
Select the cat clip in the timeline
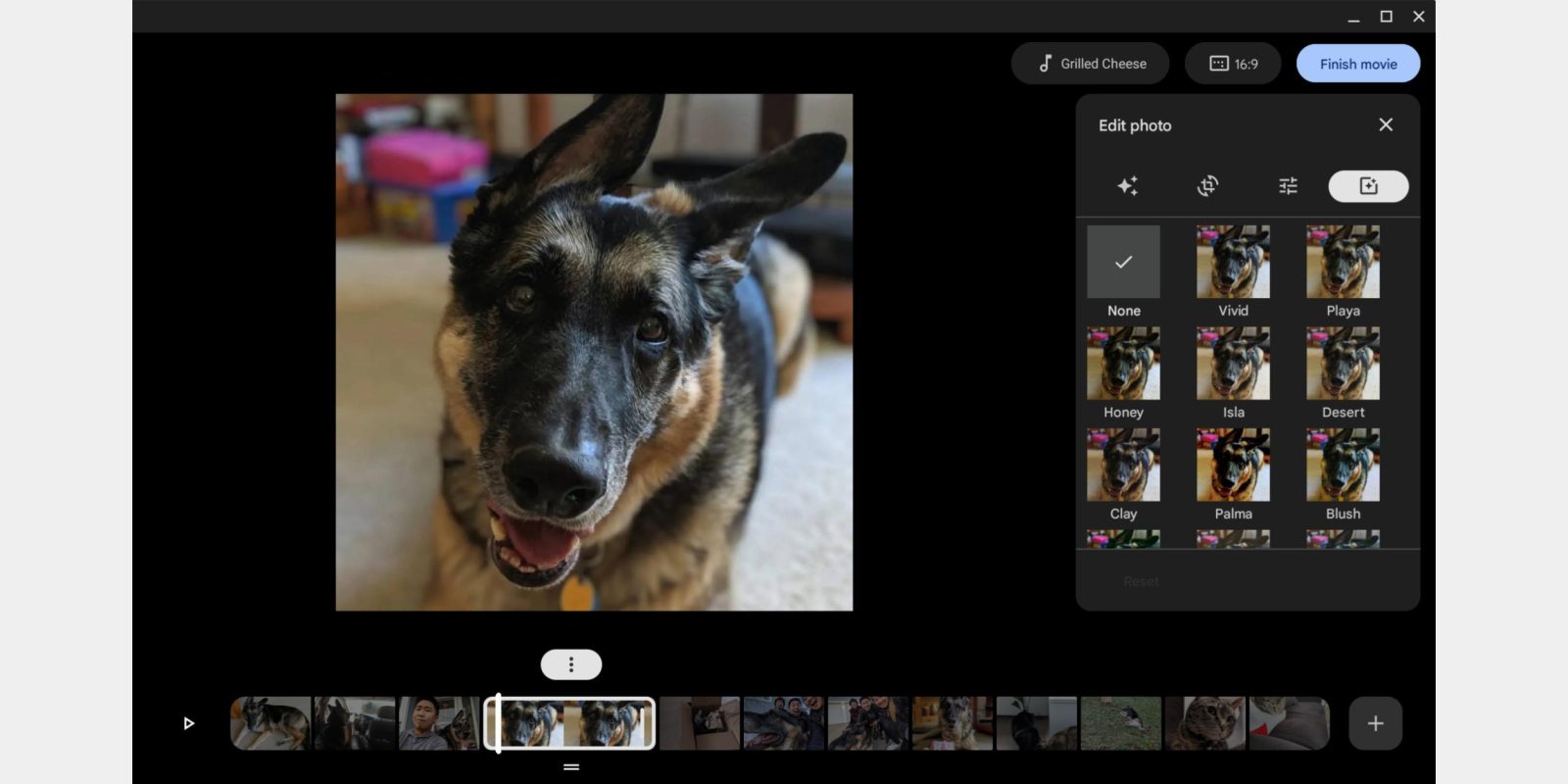tap(1205, 723)
